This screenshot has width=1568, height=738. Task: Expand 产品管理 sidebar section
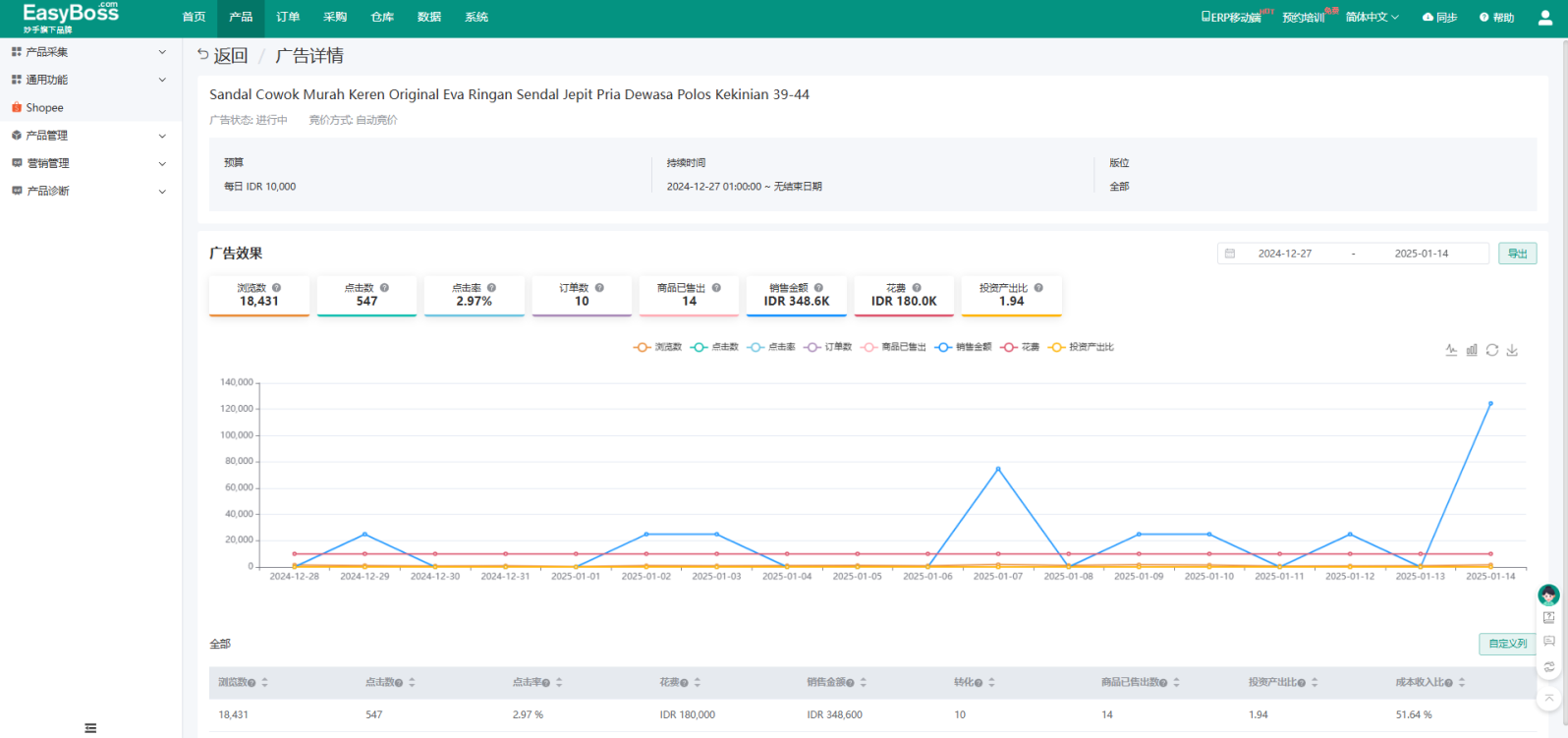[89, 136]
